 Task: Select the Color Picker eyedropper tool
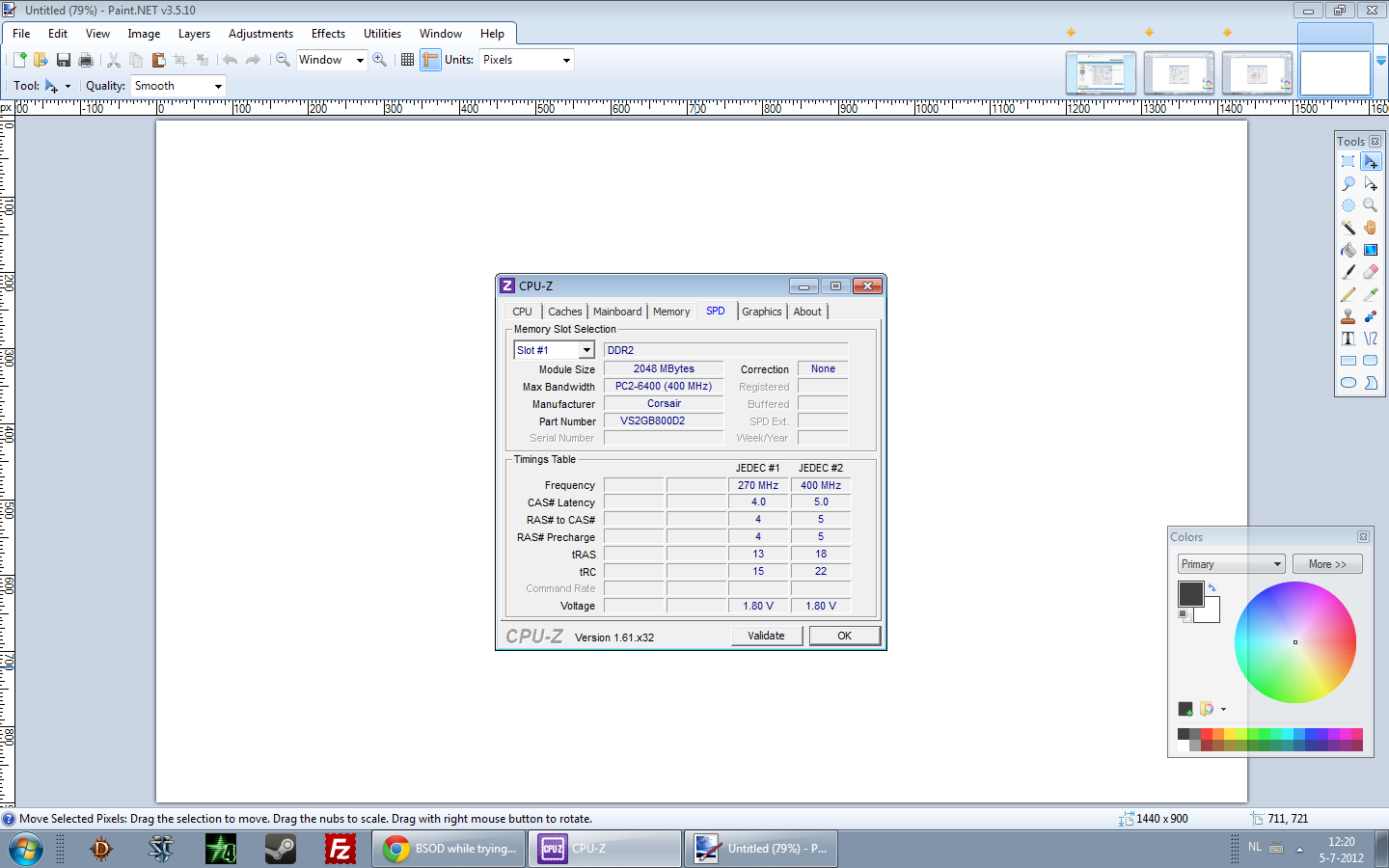(x=1370, y=294)
